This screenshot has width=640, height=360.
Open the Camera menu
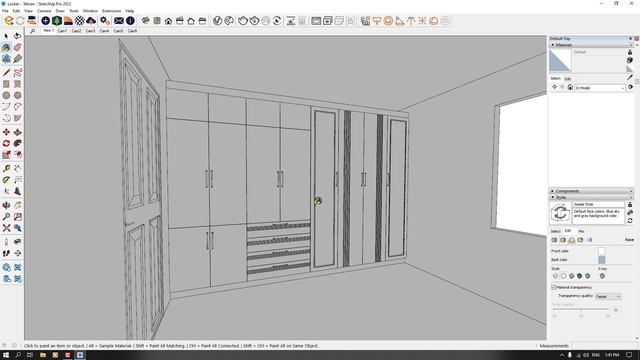[44, 11]
